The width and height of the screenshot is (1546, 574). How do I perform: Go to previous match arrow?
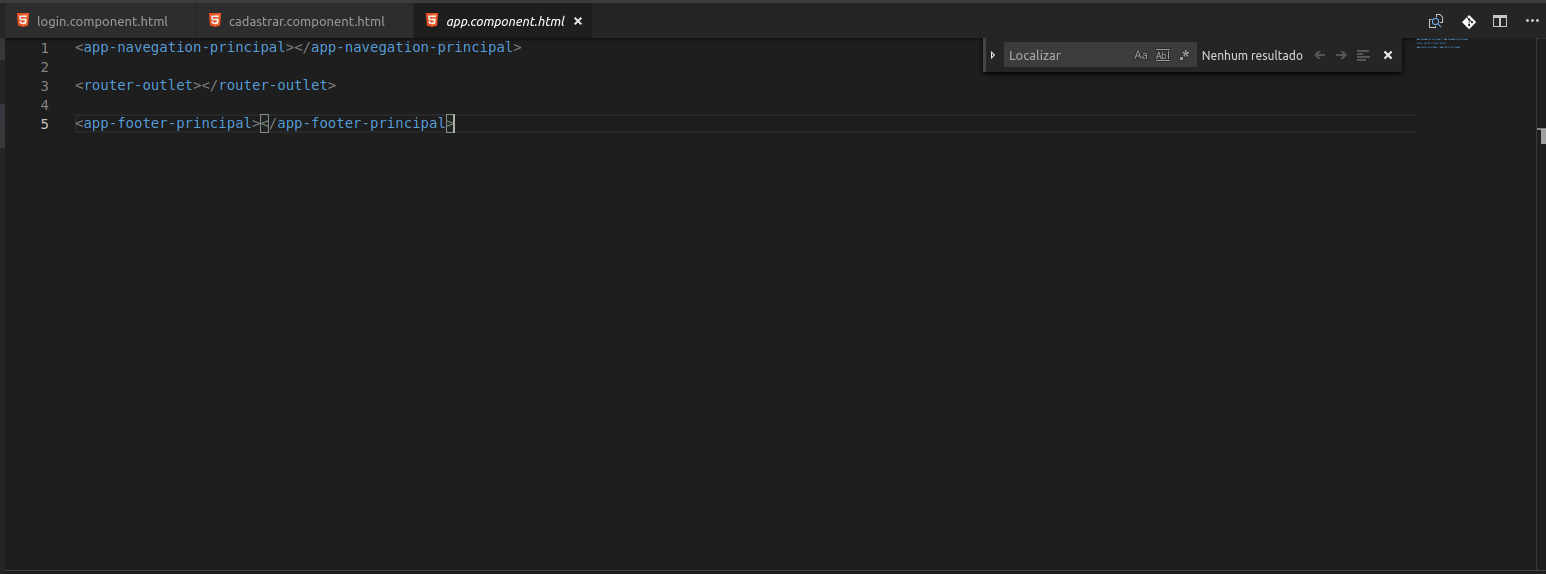point(1320,55)
